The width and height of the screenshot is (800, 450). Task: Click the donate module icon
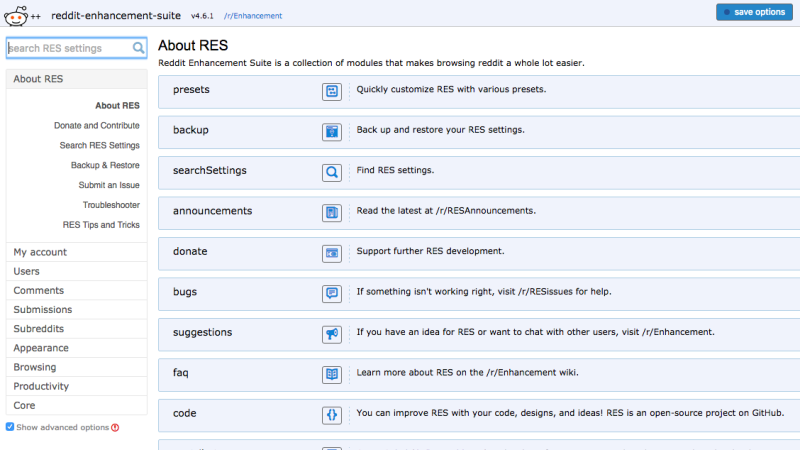coord(332,253)
